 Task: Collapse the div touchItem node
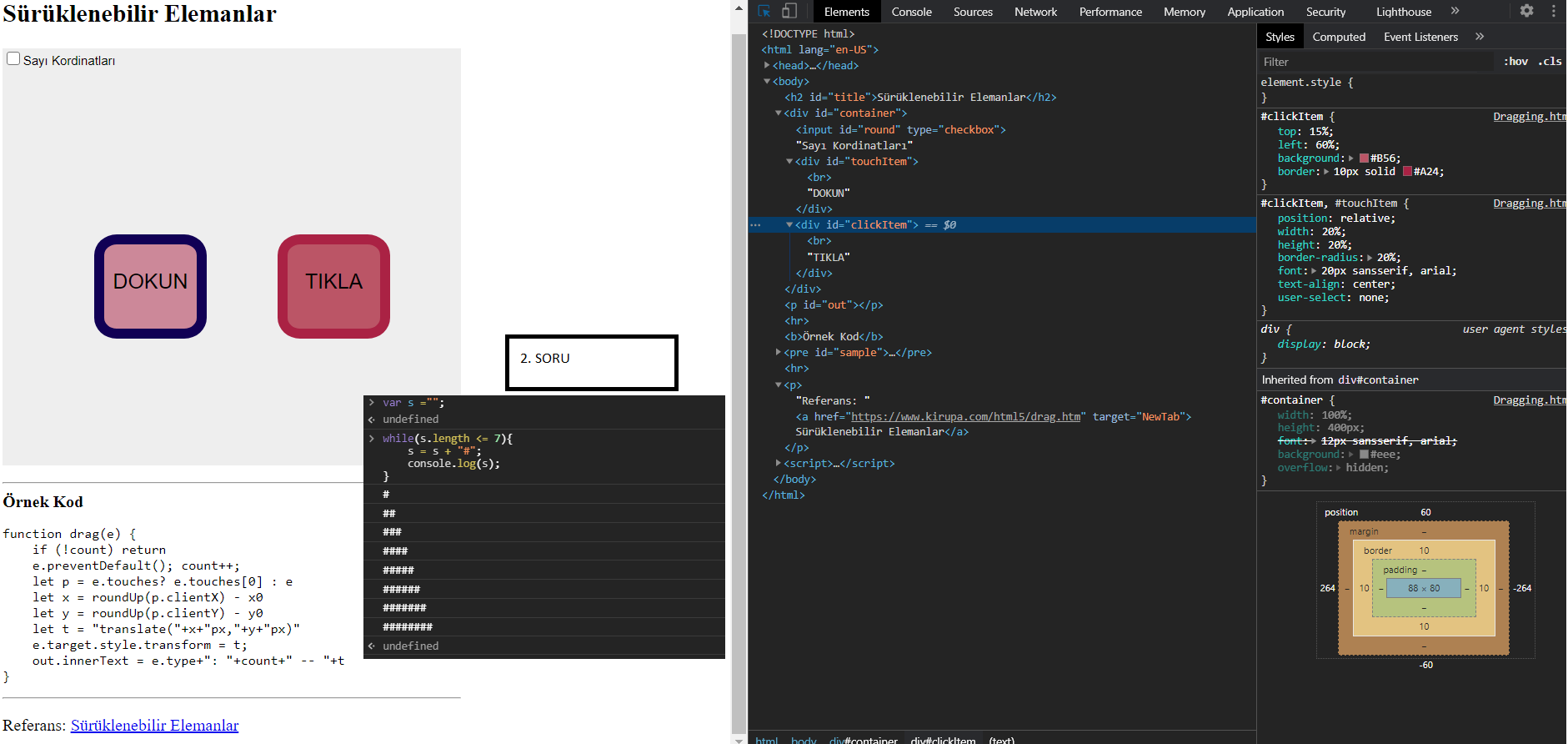pos(789,162)
